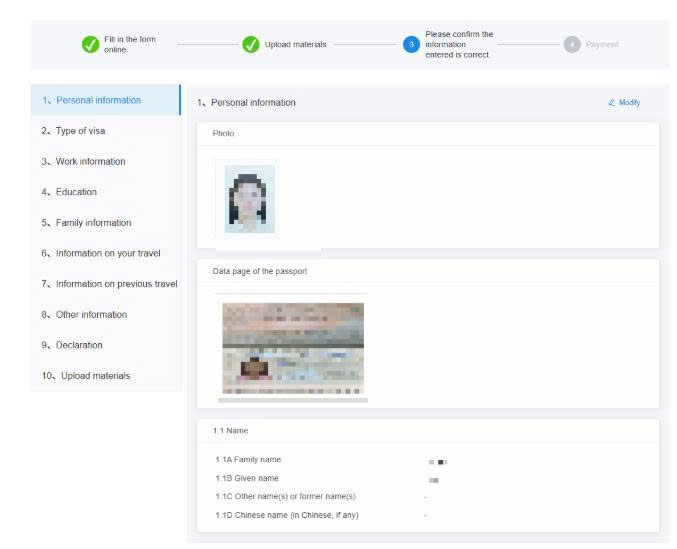Click the blurred Given name value
Image resolution: width=677 pixels, height=549 pixels.
(x=433, y=480)
